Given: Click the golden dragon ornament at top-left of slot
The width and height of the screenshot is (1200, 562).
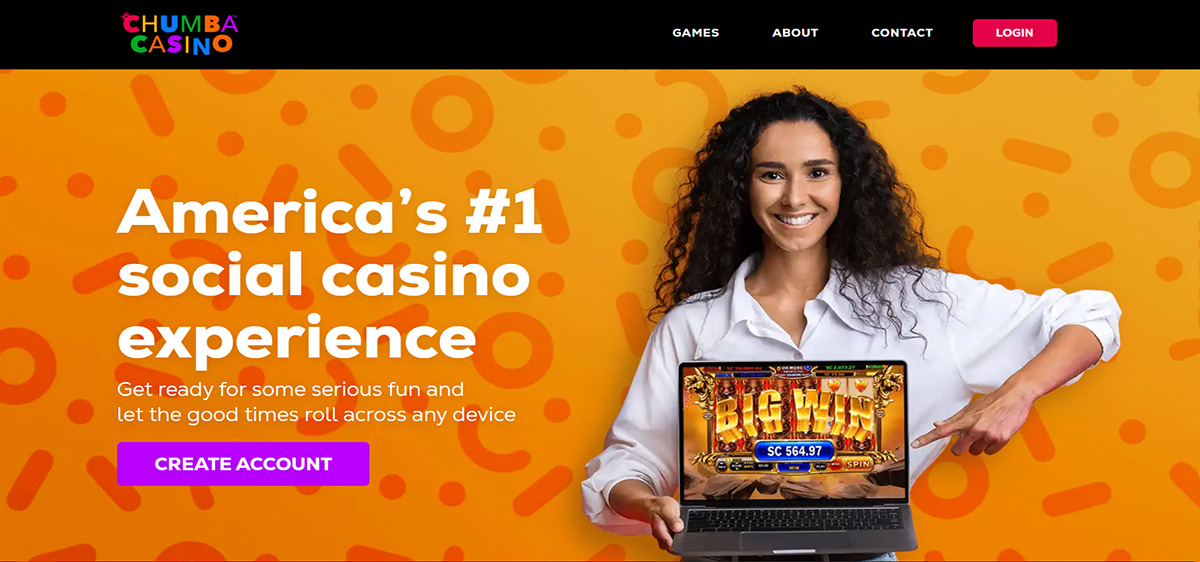Looking at the screenshot, I should [x=700, y=388].
